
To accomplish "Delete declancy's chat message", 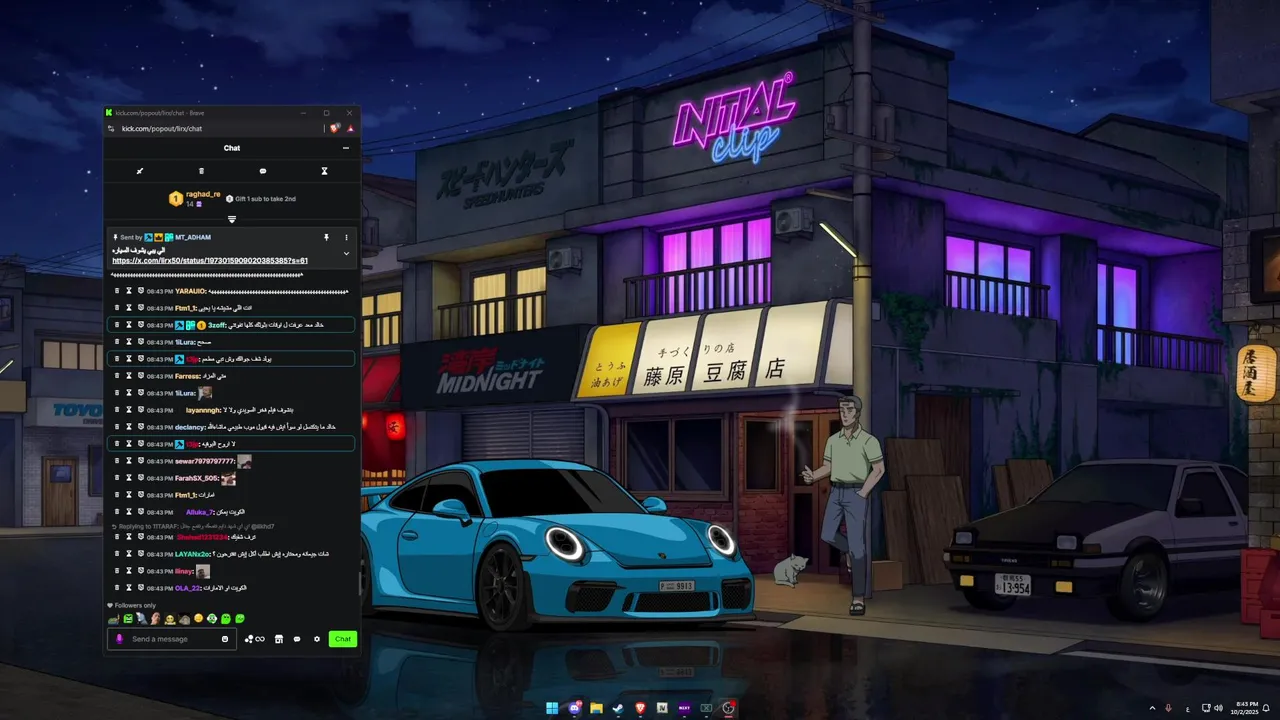I will coord(117,427).
